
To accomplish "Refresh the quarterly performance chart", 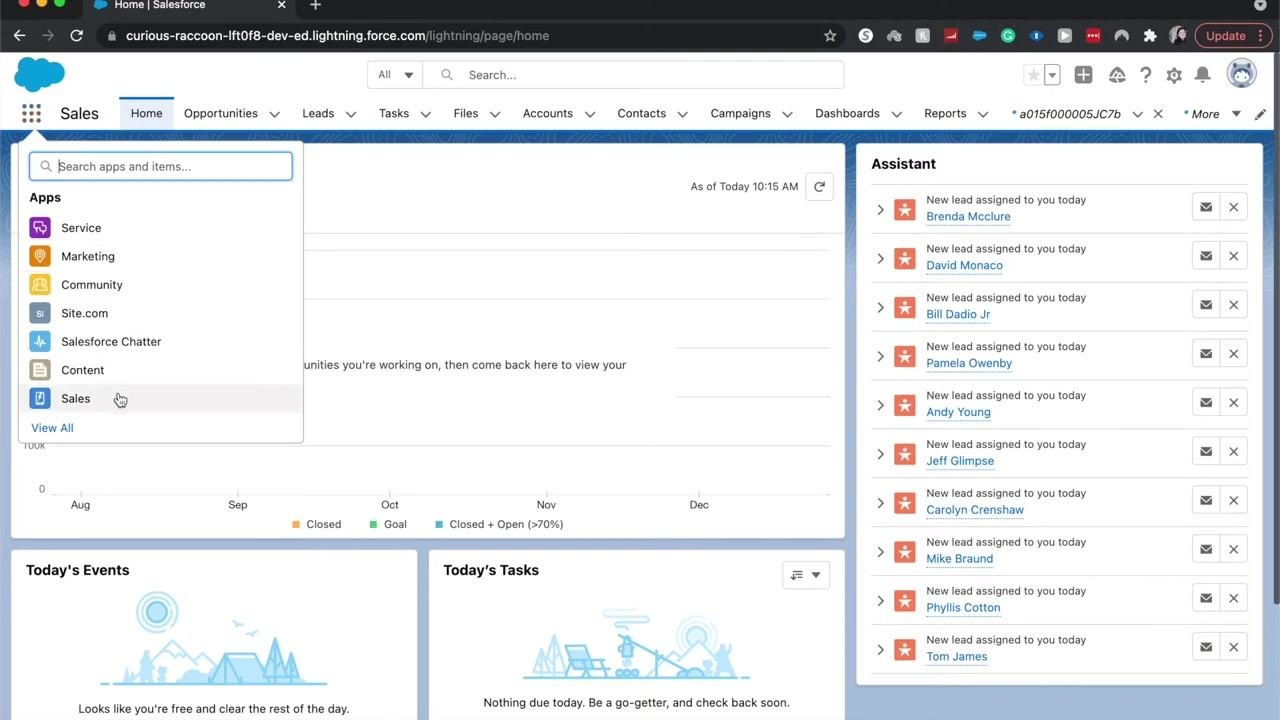I will [819, 186].
